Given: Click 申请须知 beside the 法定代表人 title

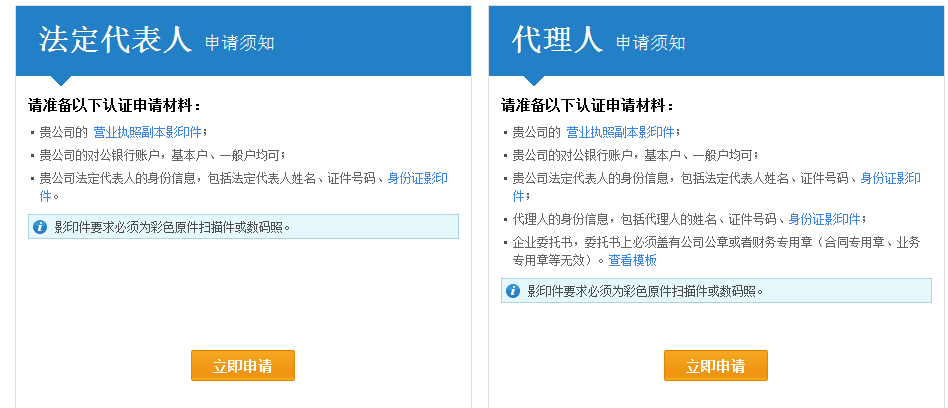Looking at the screenshot, I should coord(240,43).
